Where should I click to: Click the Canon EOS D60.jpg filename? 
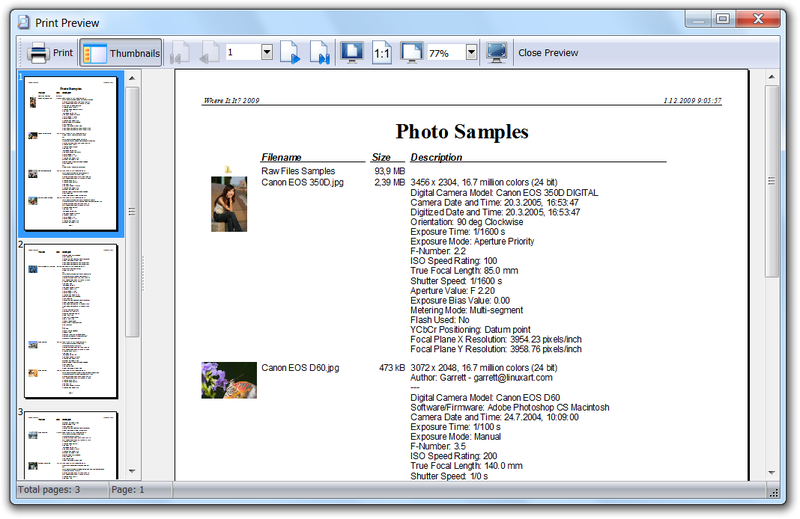click(x=300, y=367)
